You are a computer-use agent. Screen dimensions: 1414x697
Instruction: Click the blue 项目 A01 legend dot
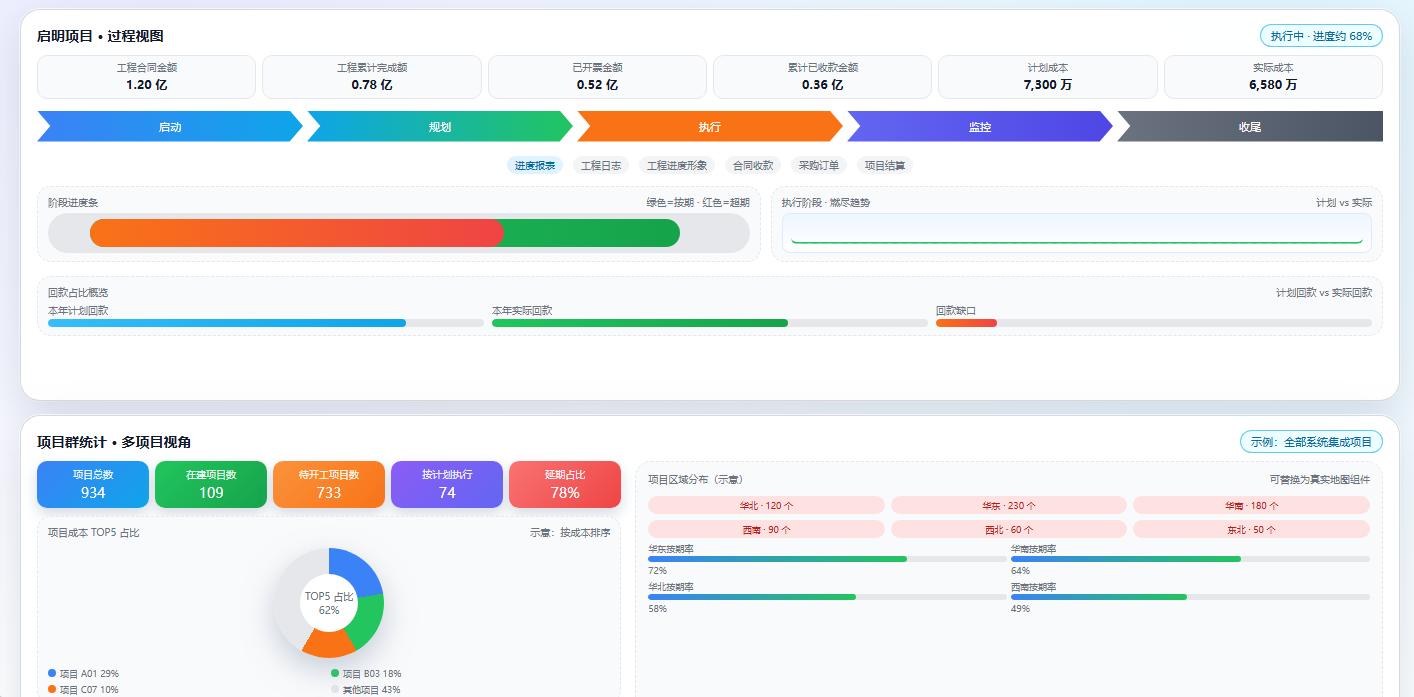click(x=52, y=673)
